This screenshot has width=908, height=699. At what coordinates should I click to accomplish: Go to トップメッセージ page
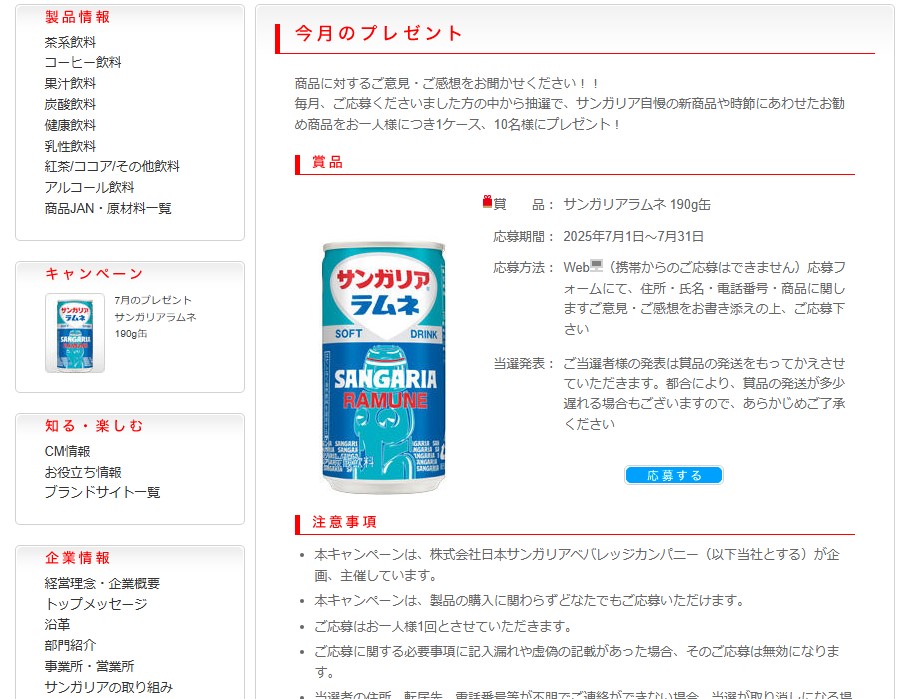[96, 604]
